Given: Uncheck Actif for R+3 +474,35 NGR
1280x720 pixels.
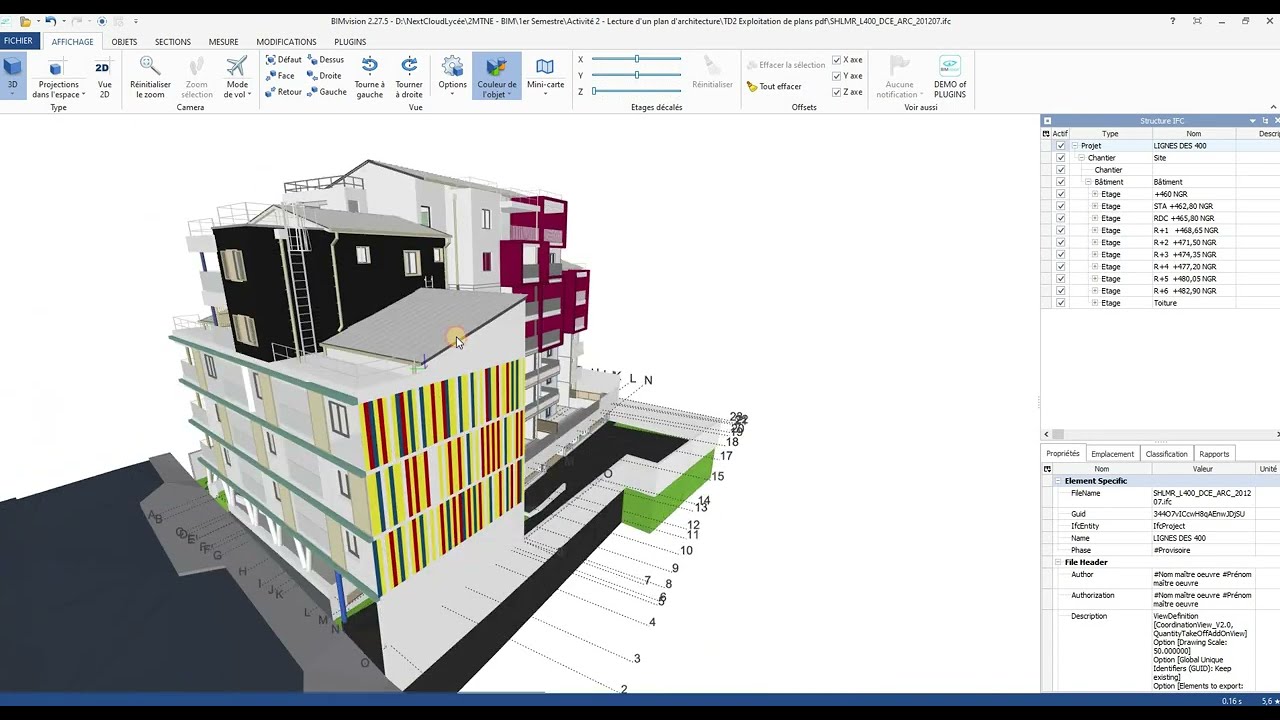Looking at the screenshot, I should 1061,255.
